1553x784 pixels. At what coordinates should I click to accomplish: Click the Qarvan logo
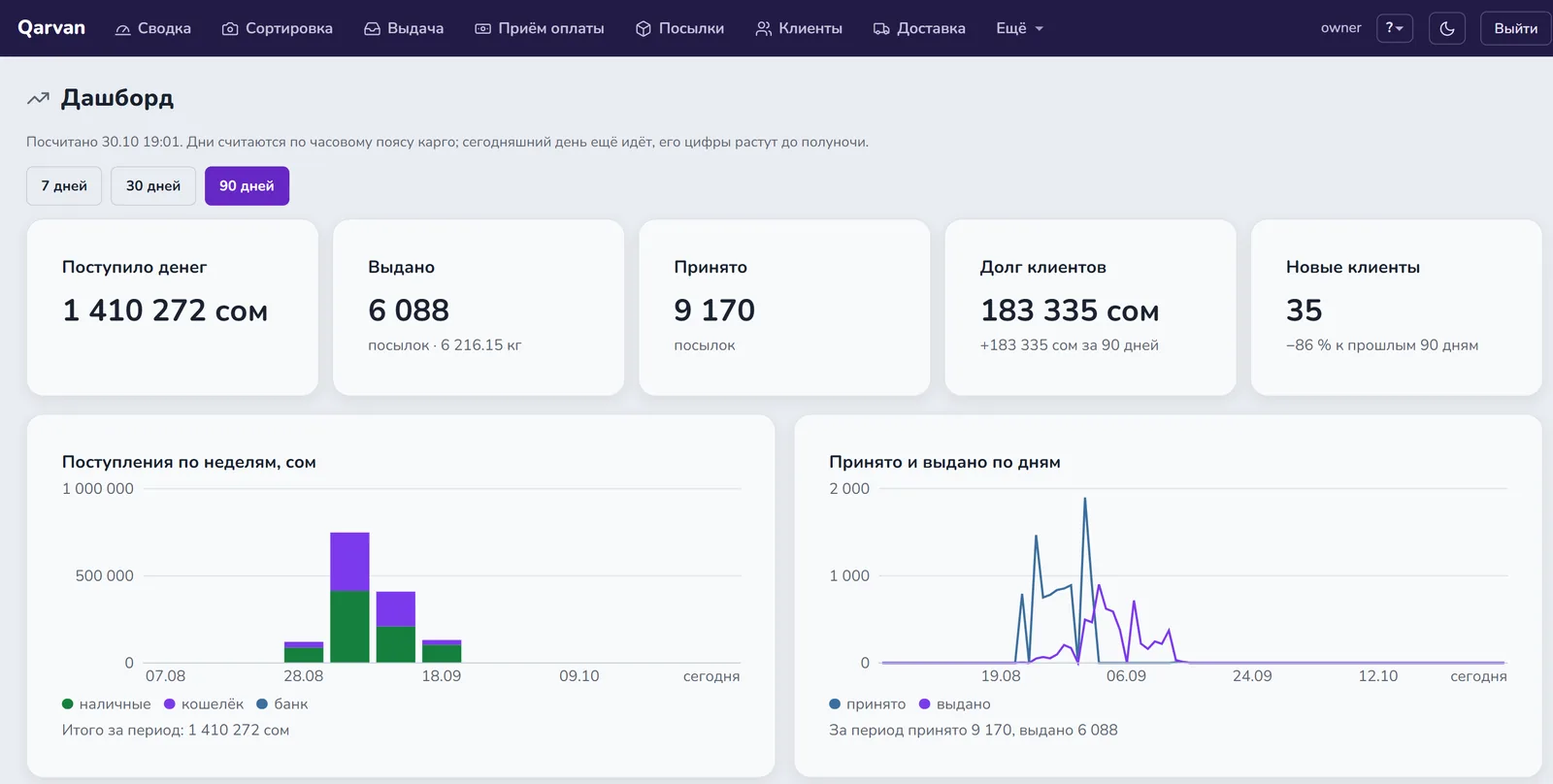pos(51,28)
